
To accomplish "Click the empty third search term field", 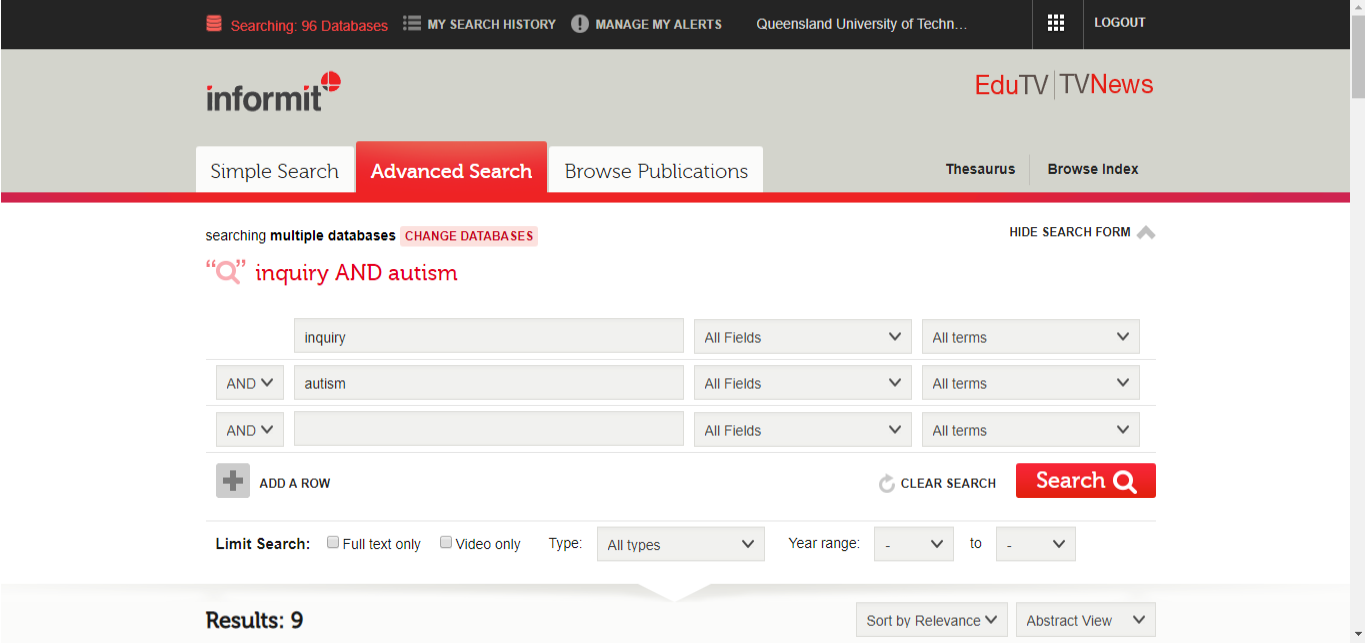I will (x=489, y=430).
